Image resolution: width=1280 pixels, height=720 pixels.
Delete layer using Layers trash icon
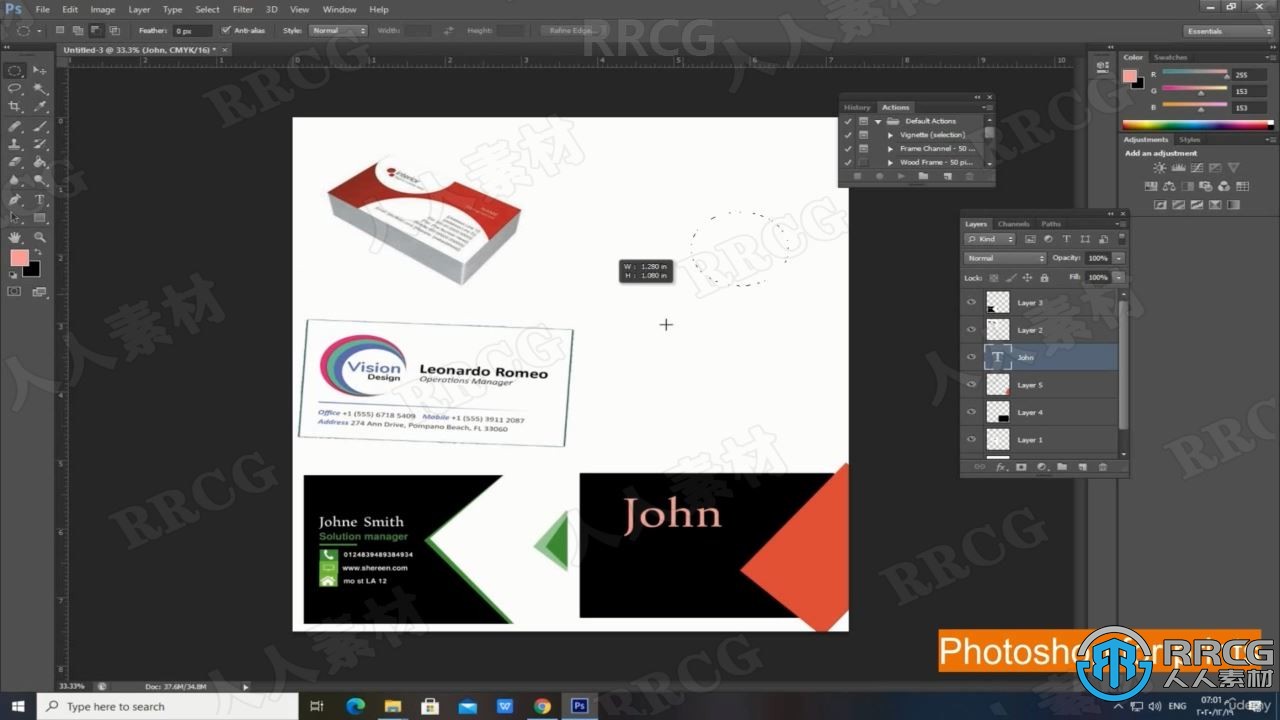[x=1103, y=467]
